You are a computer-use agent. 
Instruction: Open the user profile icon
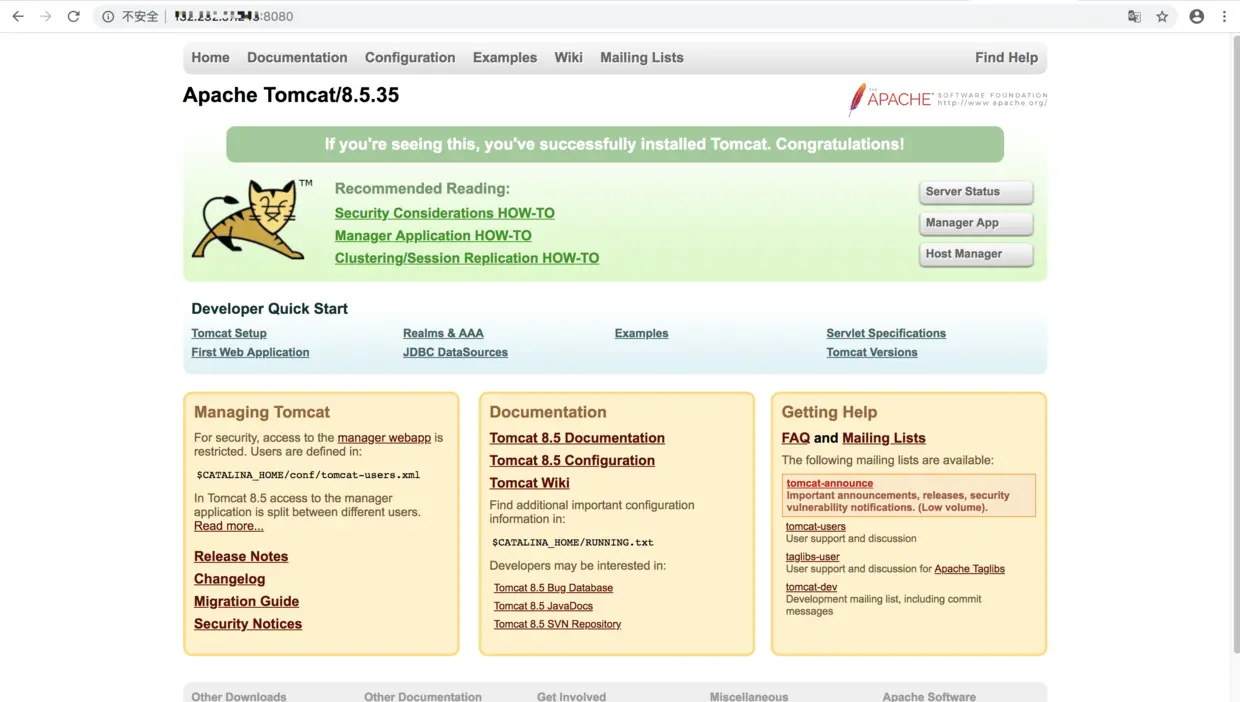coord(1196,16)
